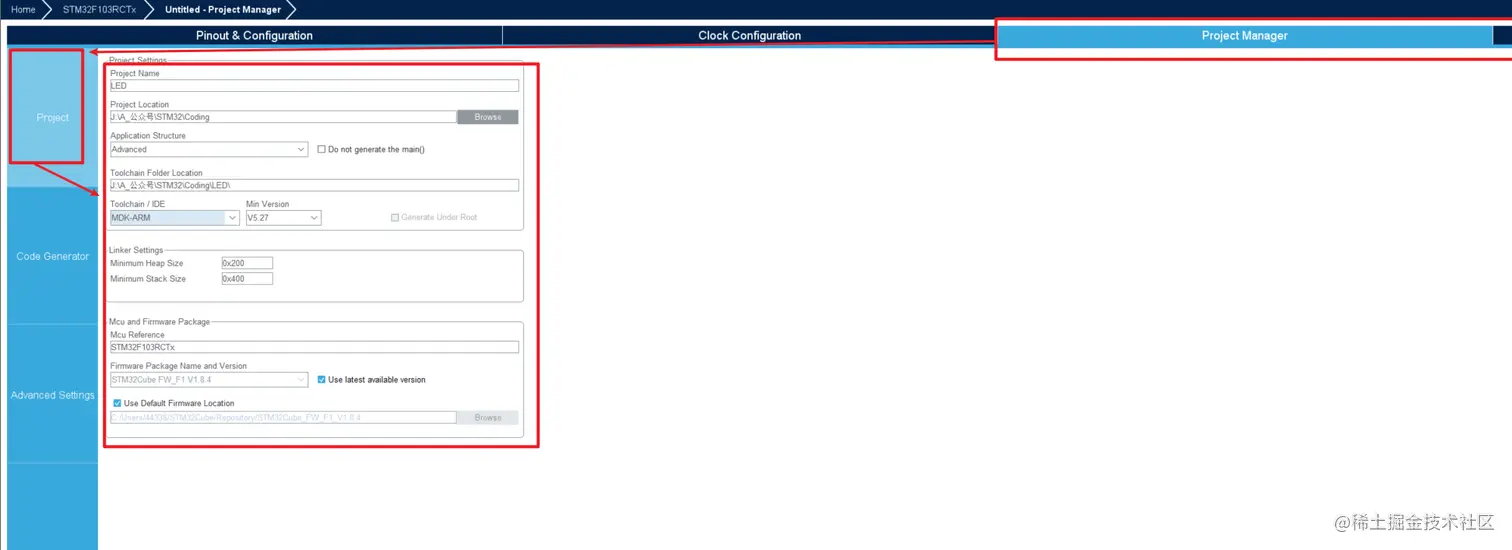Image resolution: width=1512 pixels, height=550 pixels.
Task: Browse for project location
Action: coord(488,117)
